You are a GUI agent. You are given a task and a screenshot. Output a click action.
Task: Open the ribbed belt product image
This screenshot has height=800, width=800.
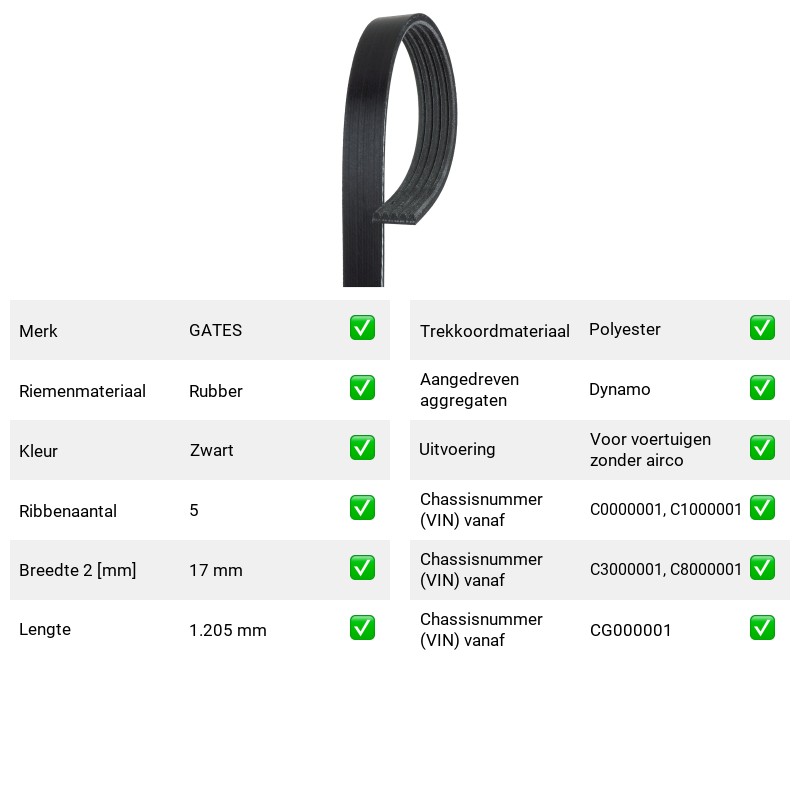399,149
